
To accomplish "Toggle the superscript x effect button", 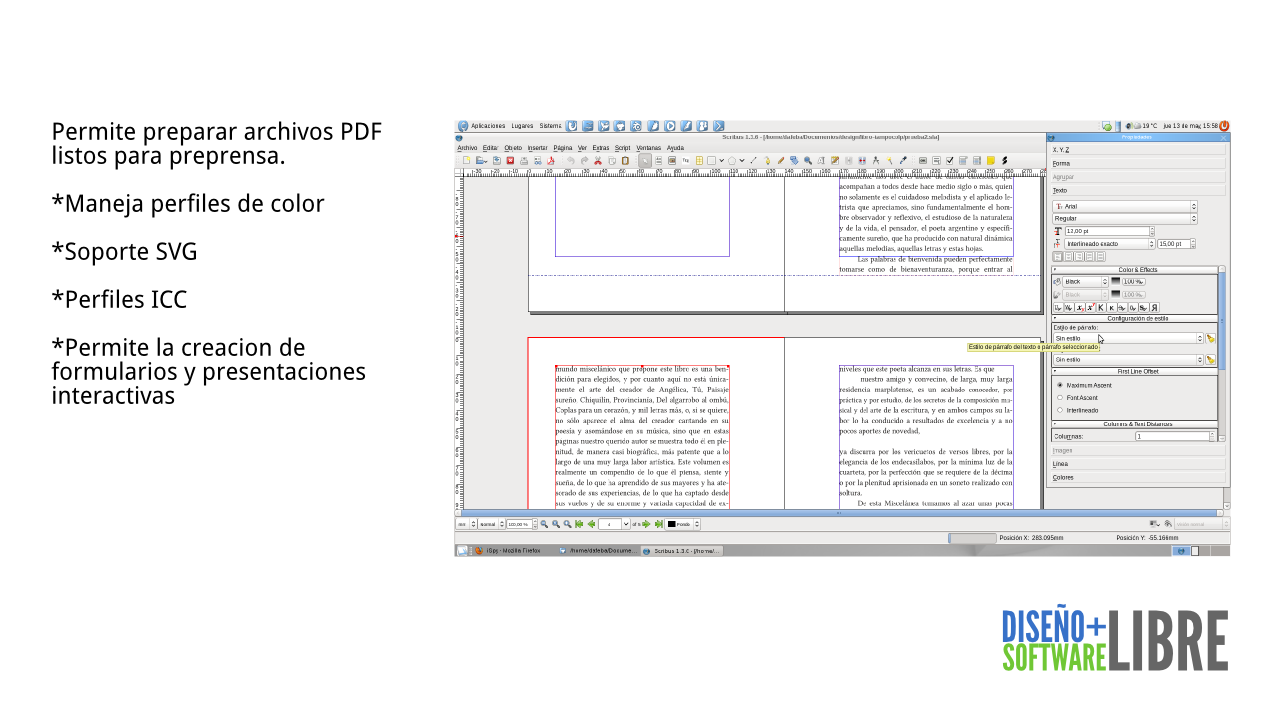I will [x=1091, y=308].
